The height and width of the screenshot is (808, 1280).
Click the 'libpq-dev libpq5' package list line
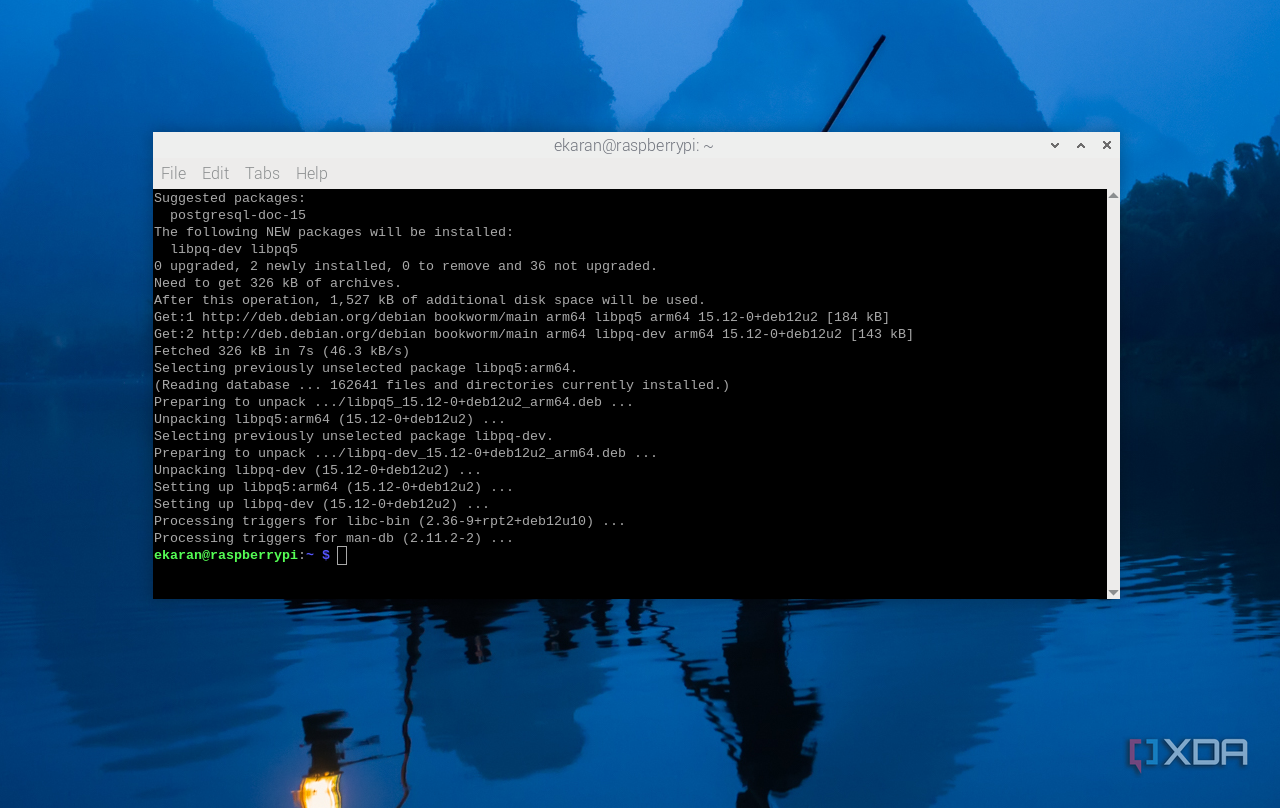click(234, 249)
